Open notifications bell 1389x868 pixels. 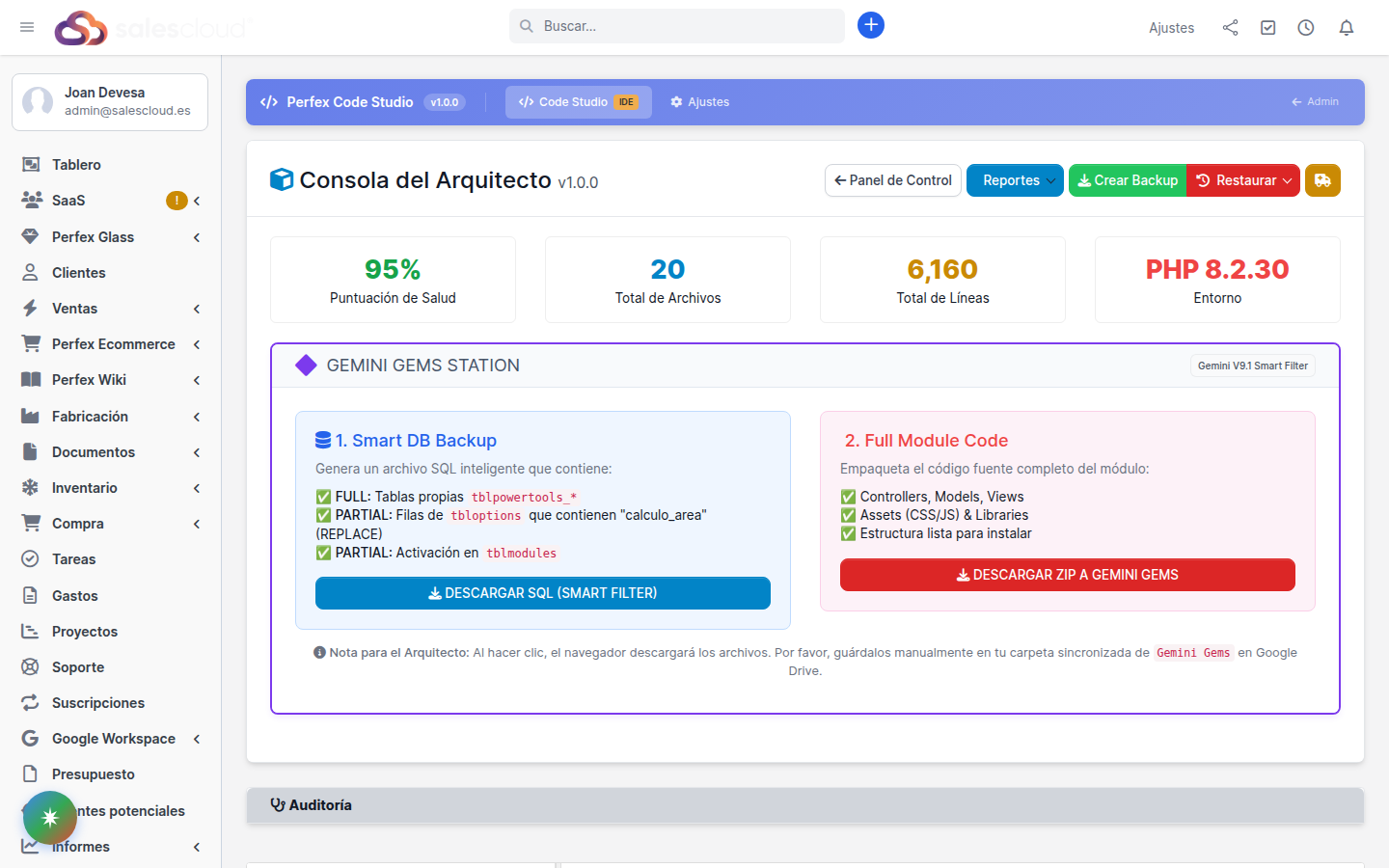pos(1347,28)
